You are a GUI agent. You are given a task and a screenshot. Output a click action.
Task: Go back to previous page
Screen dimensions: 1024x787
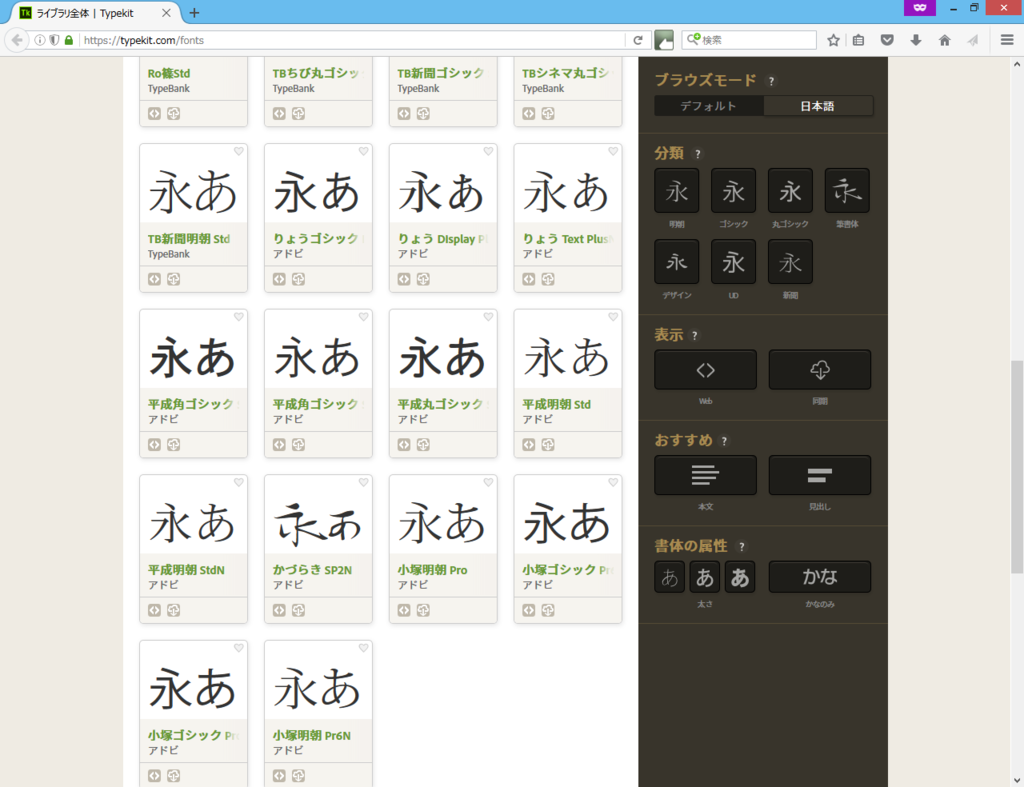tap(17, 40)
